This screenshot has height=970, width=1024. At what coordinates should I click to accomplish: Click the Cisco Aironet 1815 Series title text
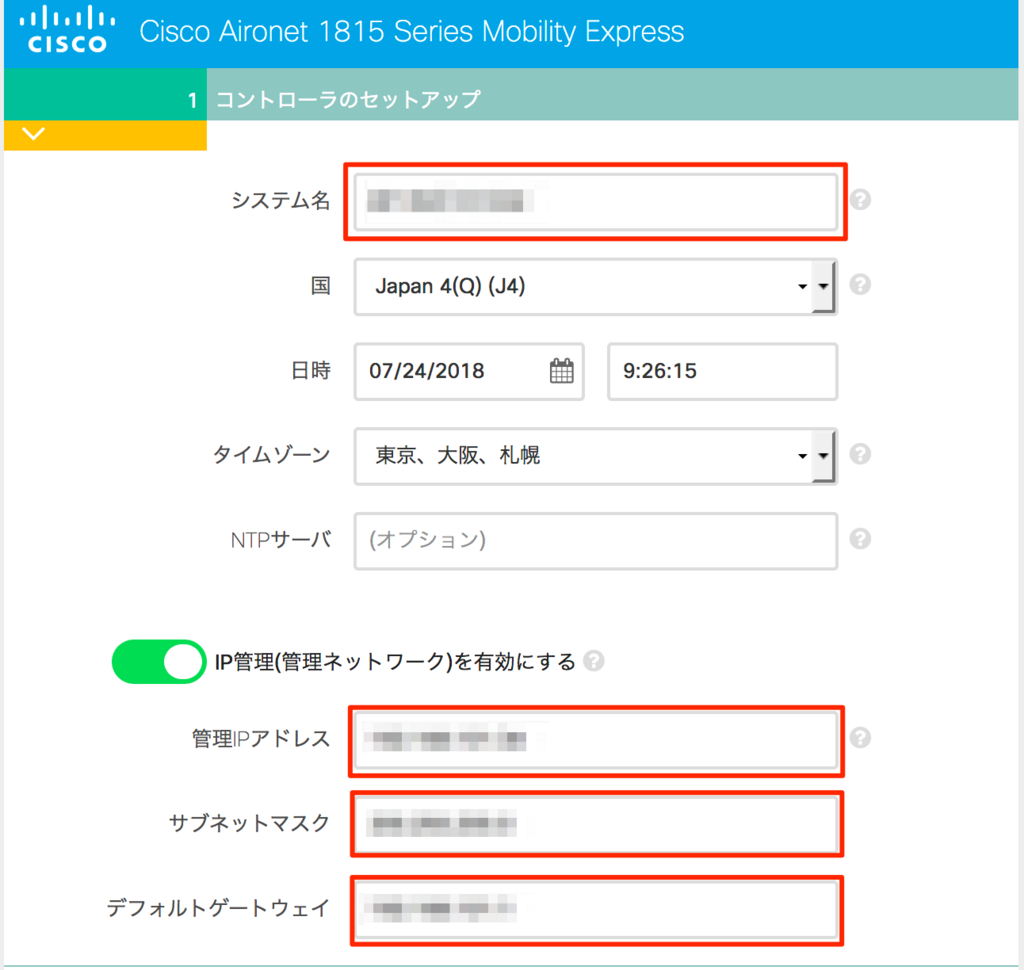point(411,31)
